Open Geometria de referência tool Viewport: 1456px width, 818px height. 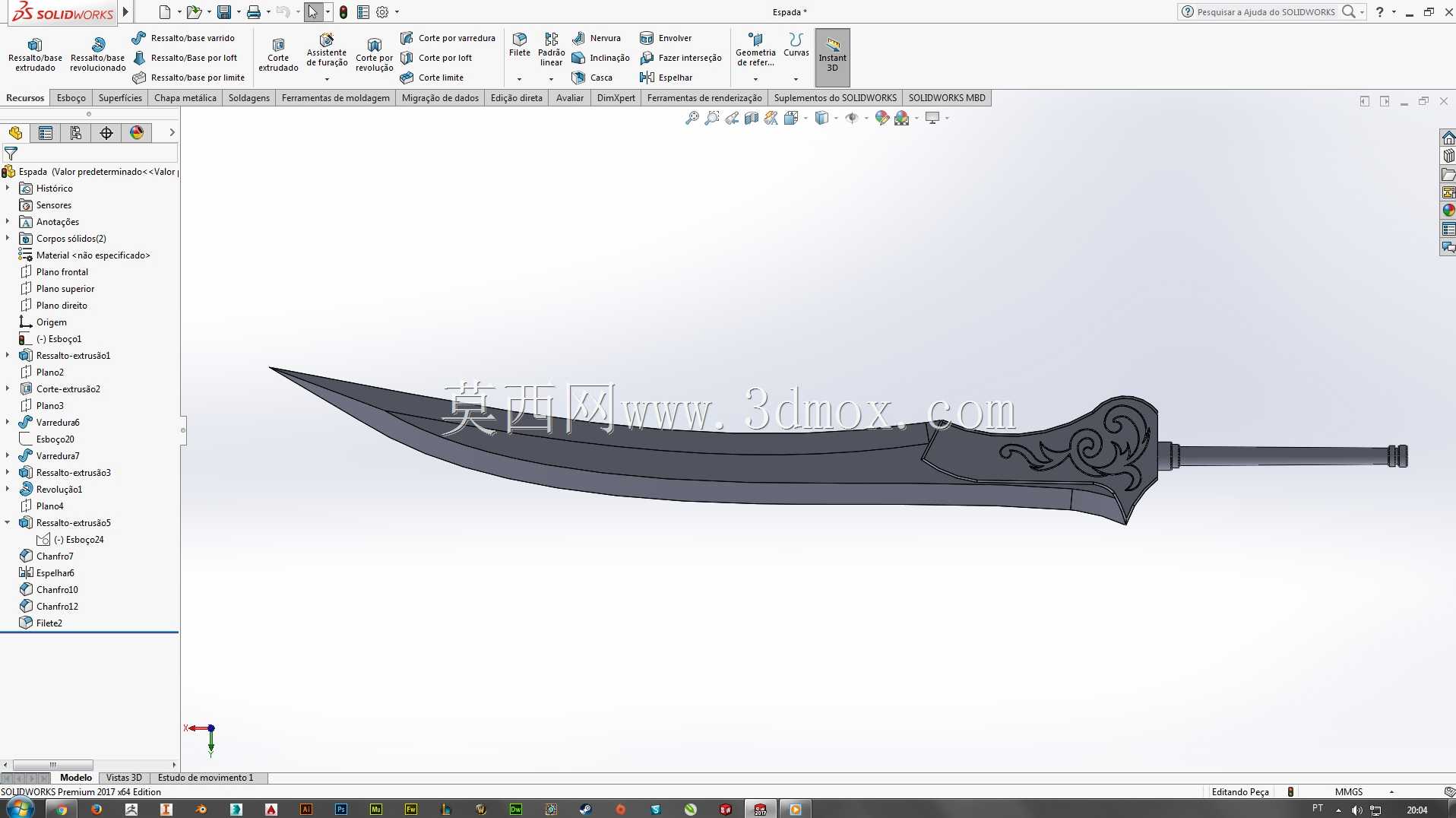pos(755,49)
